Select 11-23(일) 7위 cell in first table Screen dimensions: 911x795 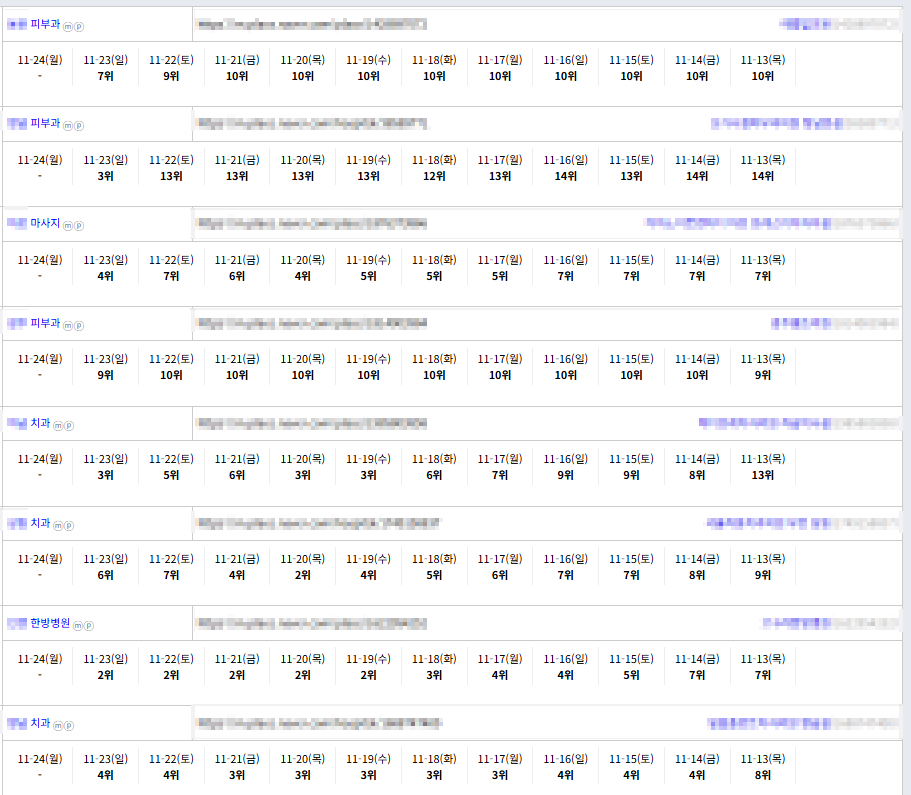tap(105, 68)
